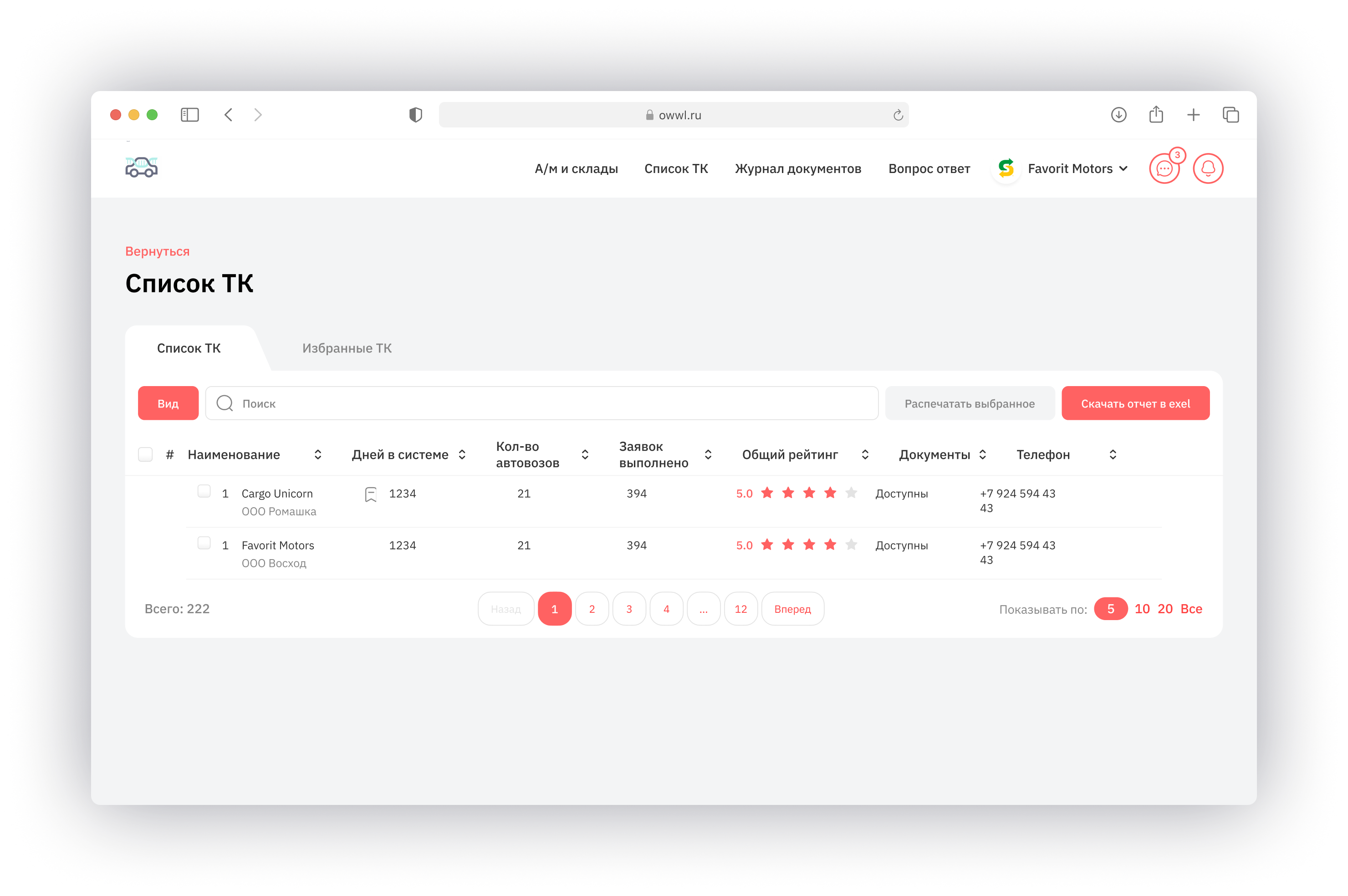Image resolution: width=1348 pixels, height=896 pixels.
Task: Sort by Заявок выполнено arrows
Action: coord(707,455)
